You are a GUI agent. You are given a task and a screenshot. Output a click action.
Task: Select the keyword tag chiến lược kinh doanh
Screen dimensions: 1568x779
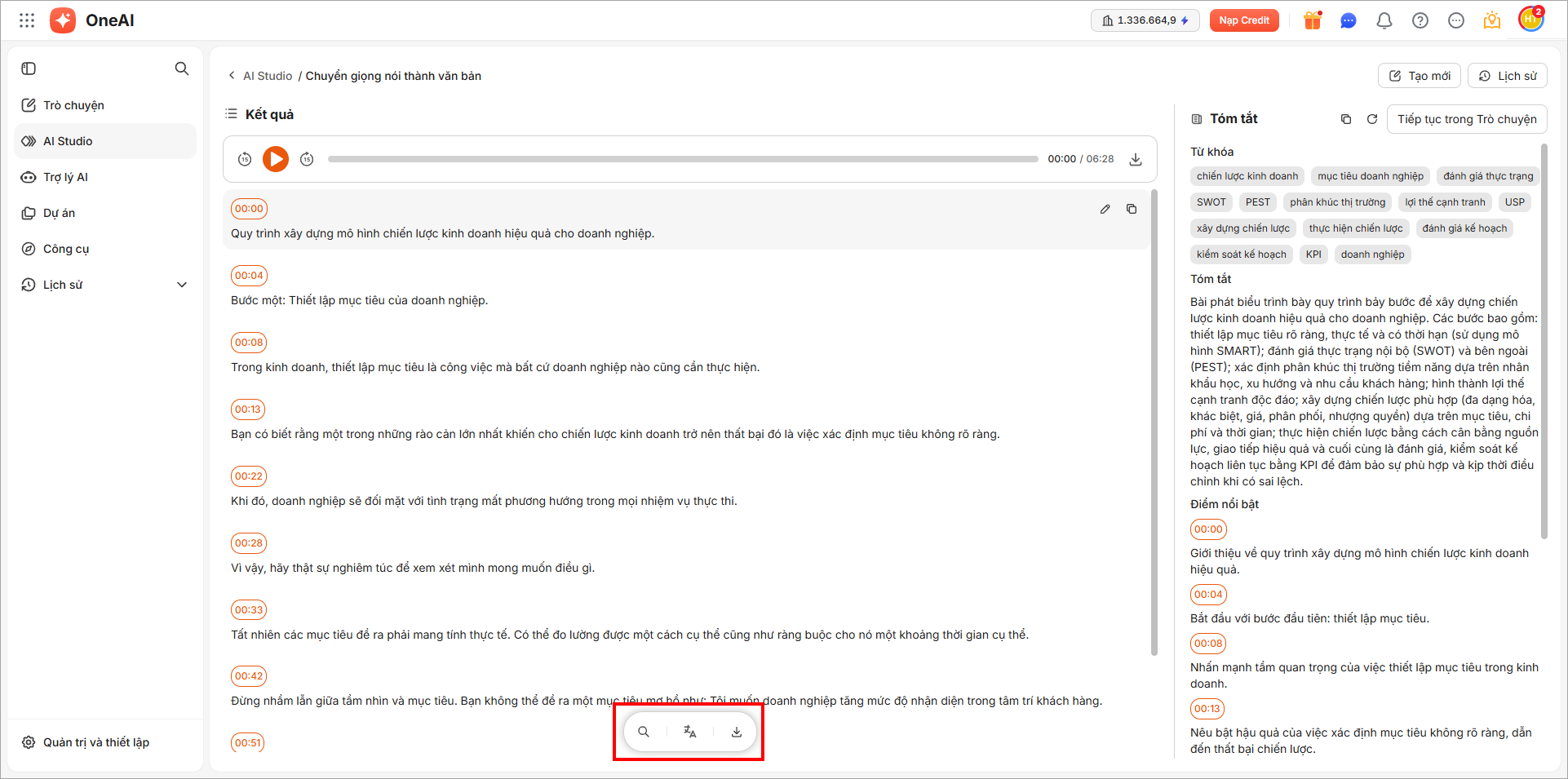(x=1247, y=176)
